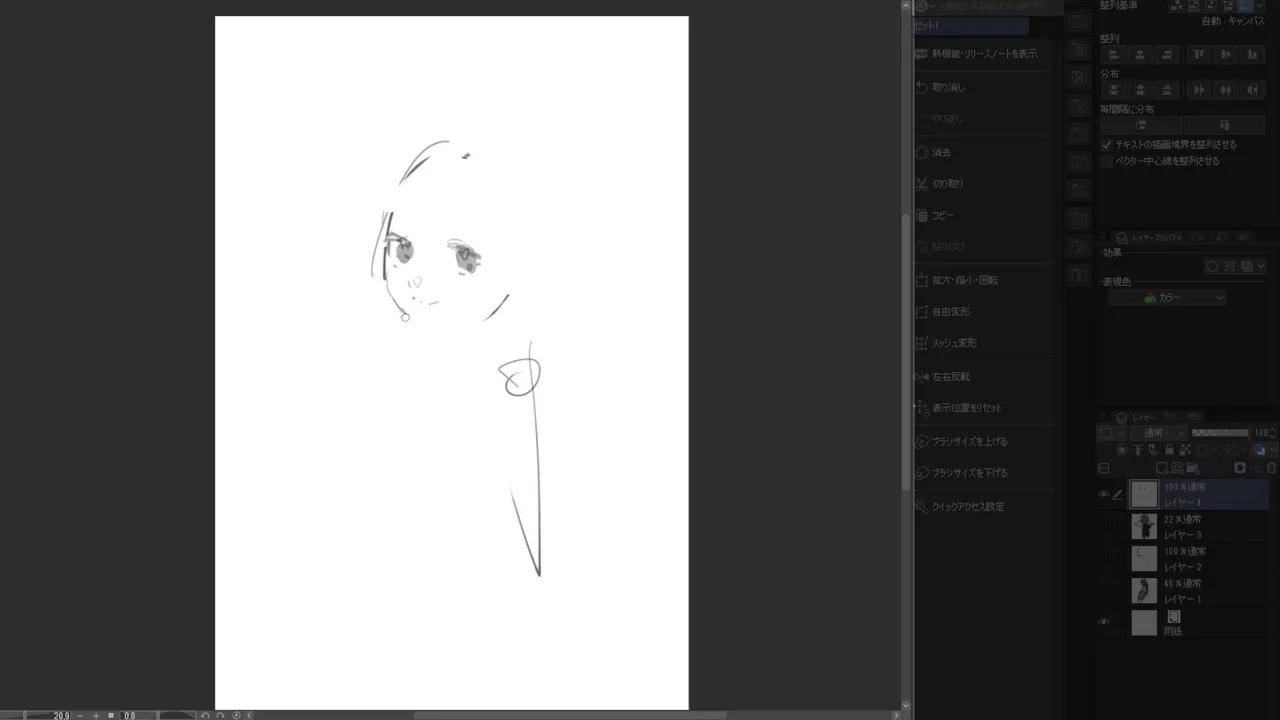
Task: Hide レイヤー 4 via eye icon
Action: click(x=1104, y=494)
